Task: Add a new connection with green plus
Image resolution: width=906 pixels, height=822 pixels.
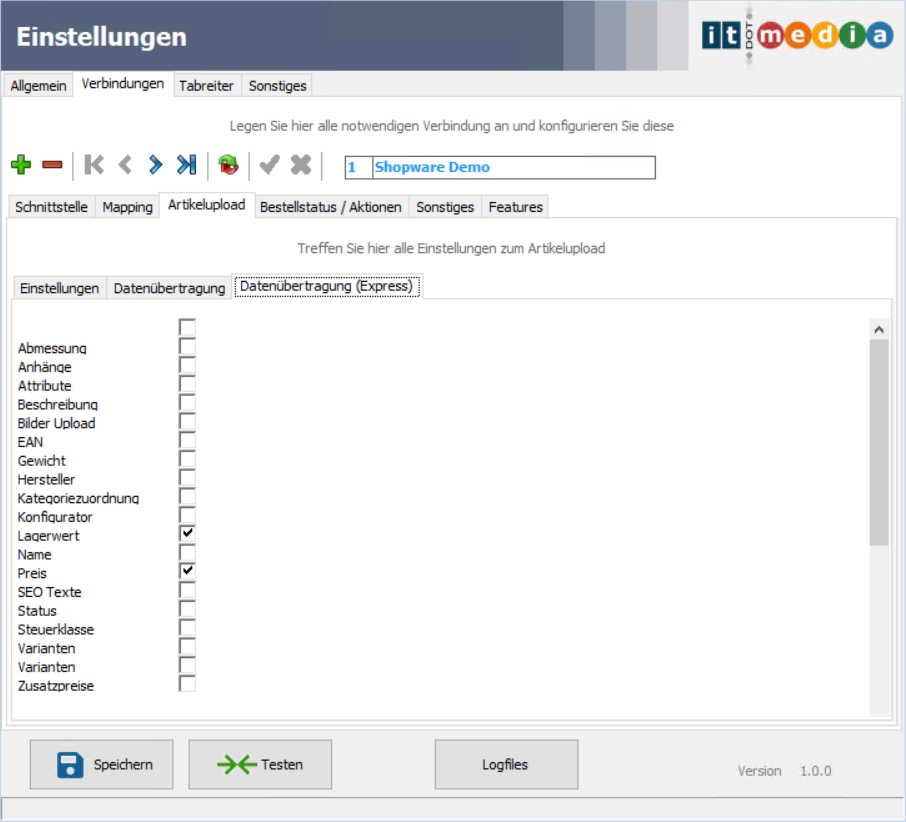Action: click(21, 165)
